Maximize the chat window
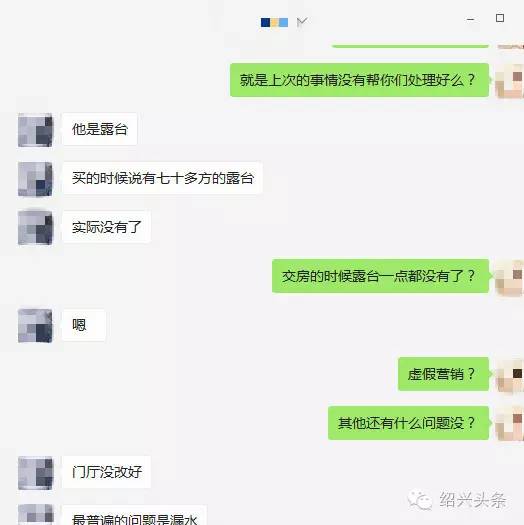Viewport: 524px width, 525px height. coord(500,18)
